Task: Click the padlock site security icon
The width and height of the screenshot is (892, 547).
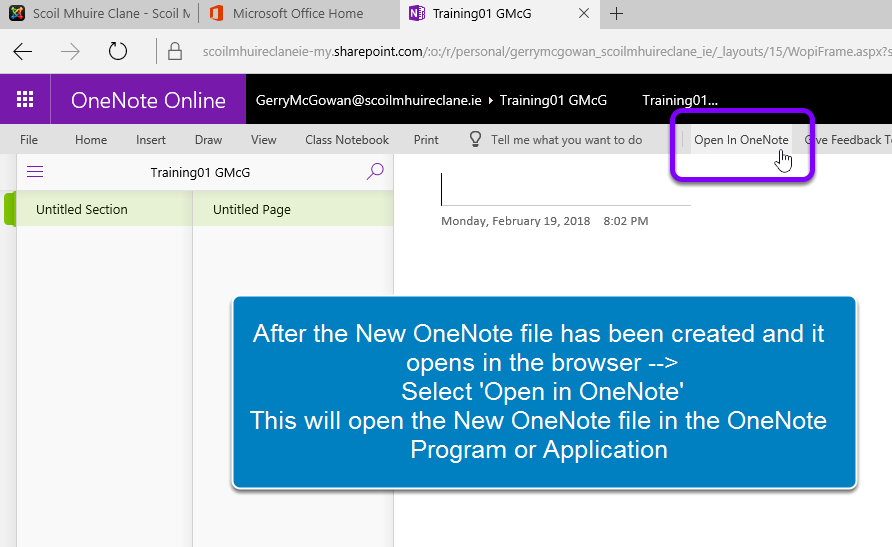Action: point(175,51)
